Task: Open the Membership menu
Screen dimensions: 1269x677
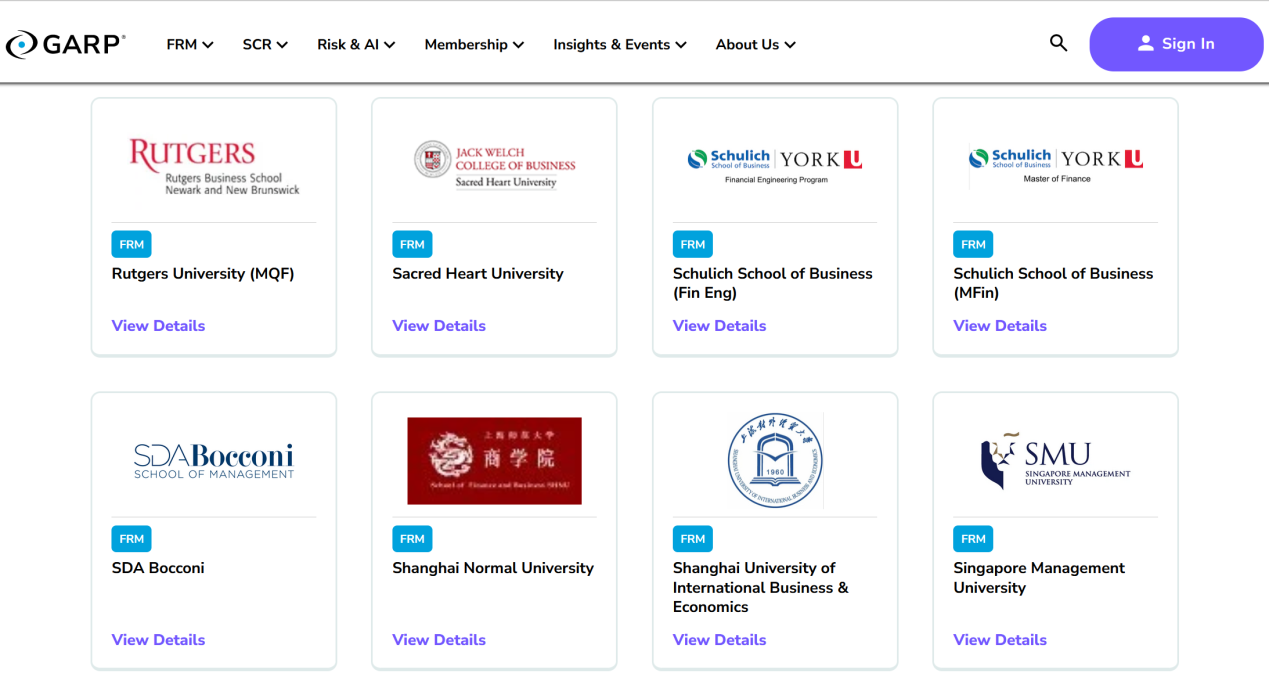Action: tap(474, 45)
